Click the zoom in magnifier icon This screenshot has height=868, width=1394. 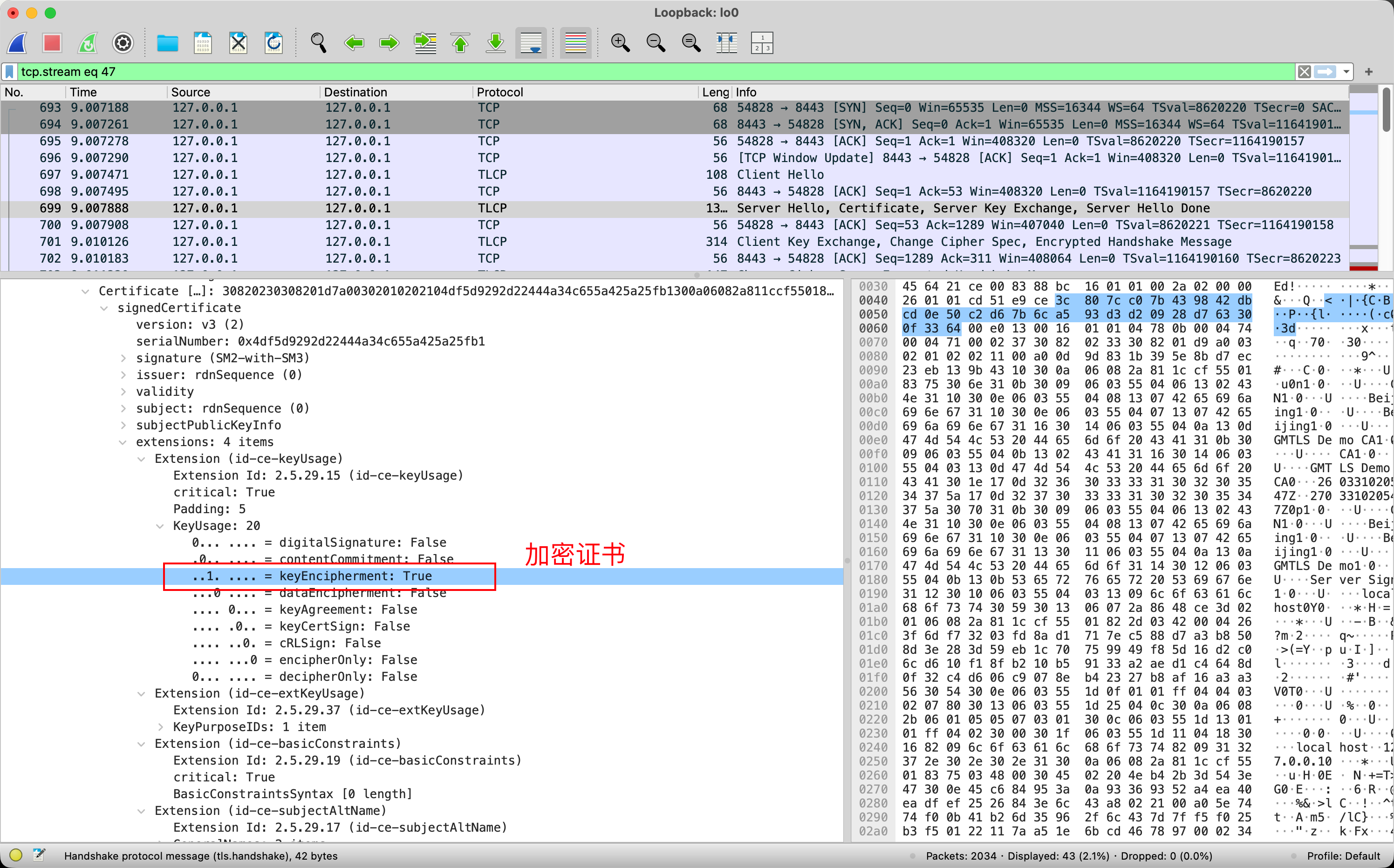pos(620,43)
